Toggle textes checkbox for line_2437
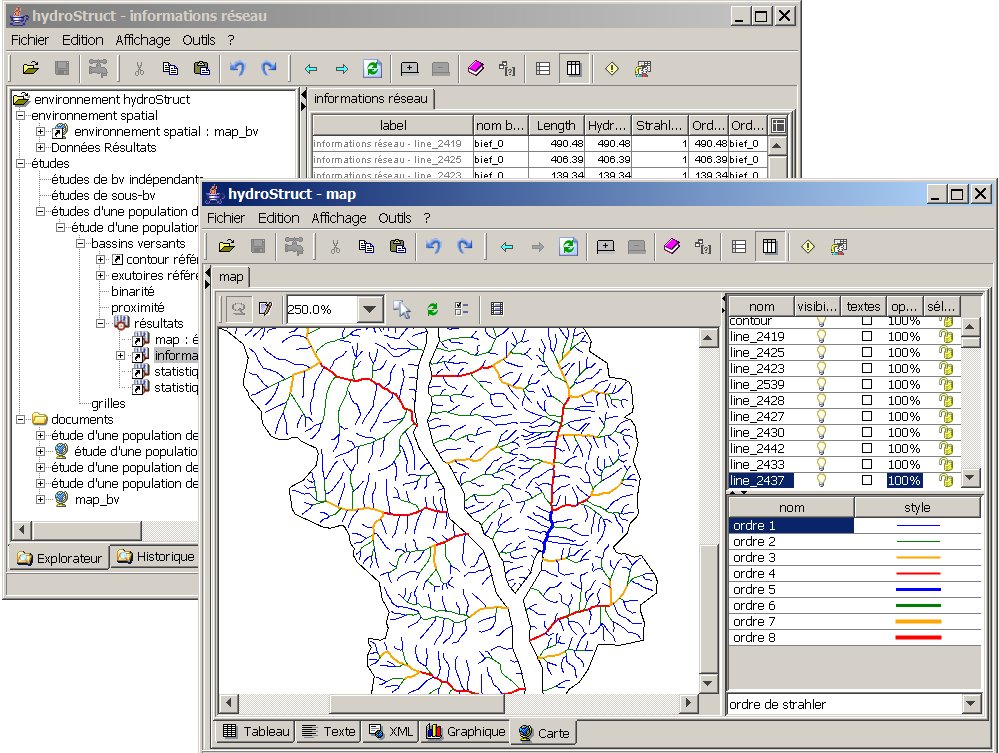 pos(866,480)
